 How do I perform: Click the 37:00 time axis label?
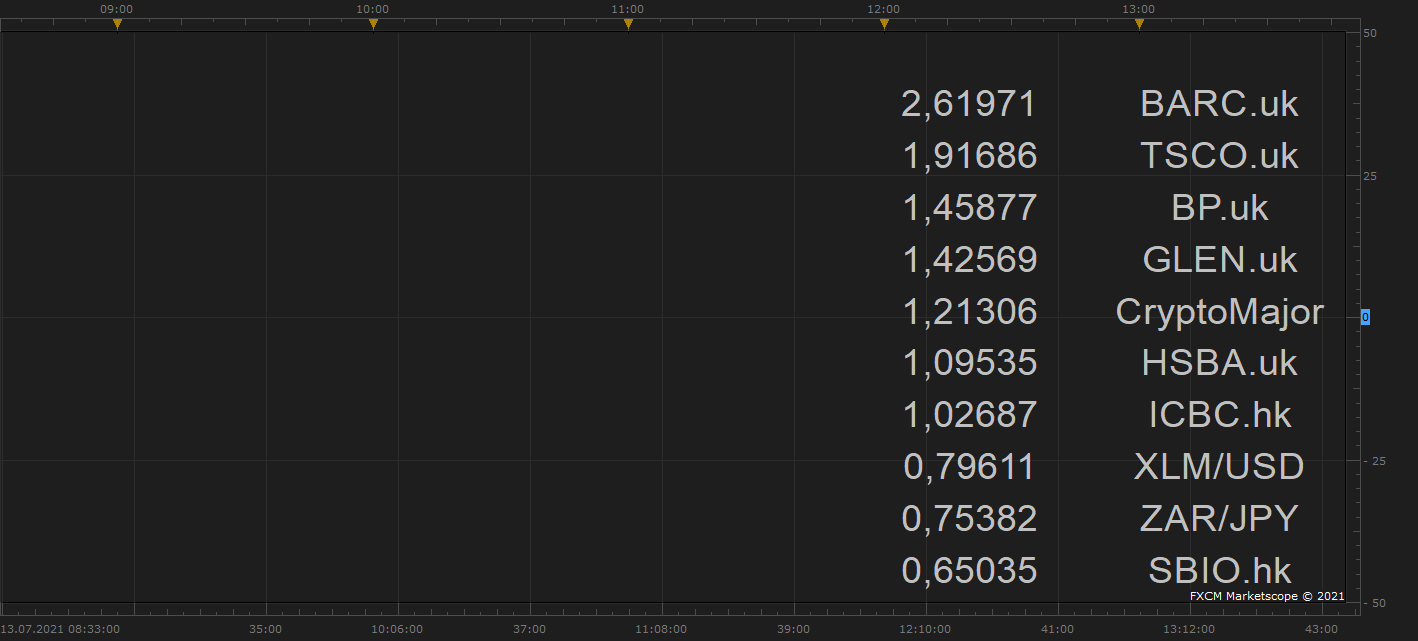pyautogui.click(x=529, y=629)
